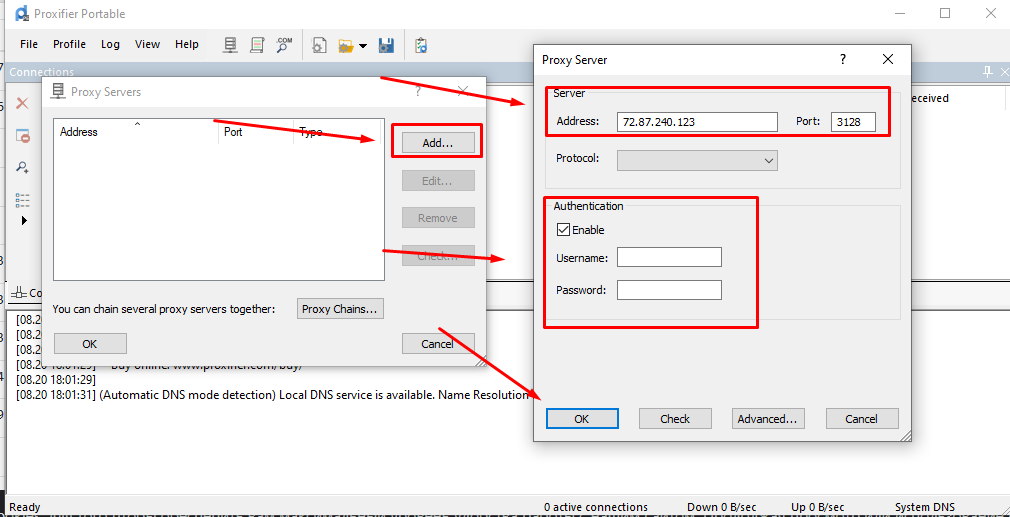Viewport: 1010px width, 517px height.
Task: Click help question mark in Proxy Server dialog
Action: point(843,59)
